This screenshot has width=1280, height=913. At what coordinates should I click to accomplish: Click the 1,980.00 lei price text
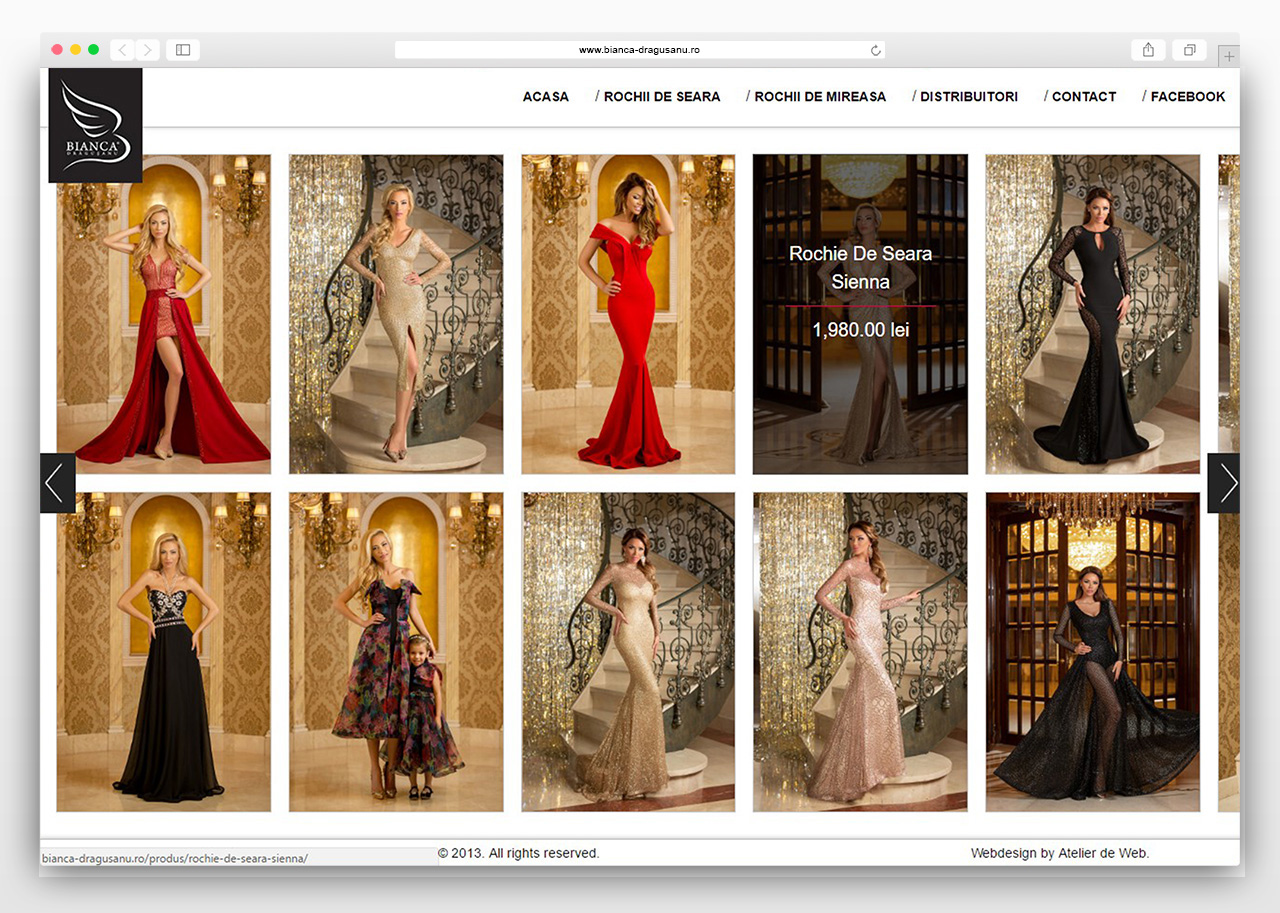tap(860, 329)
